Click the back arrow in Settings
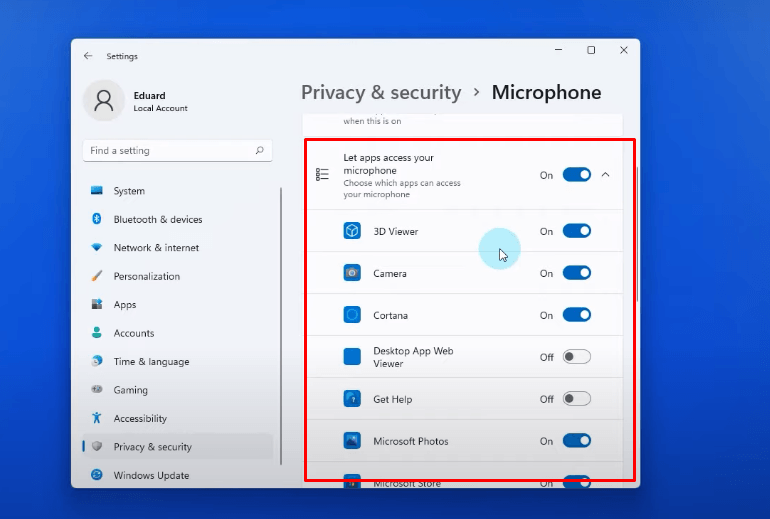This screenshot has height=519, width=770. coord(88,56)
